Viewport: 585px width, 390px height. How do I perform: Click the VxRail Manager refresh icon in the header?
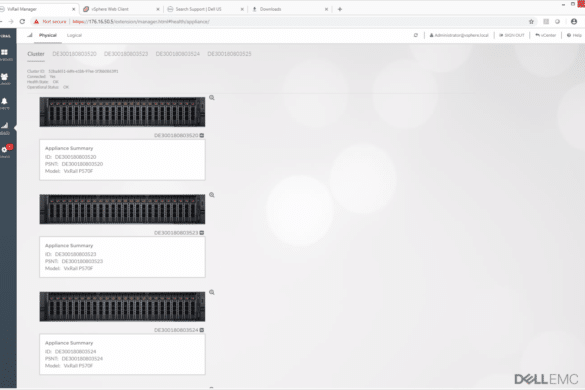(x=416, y=35)
